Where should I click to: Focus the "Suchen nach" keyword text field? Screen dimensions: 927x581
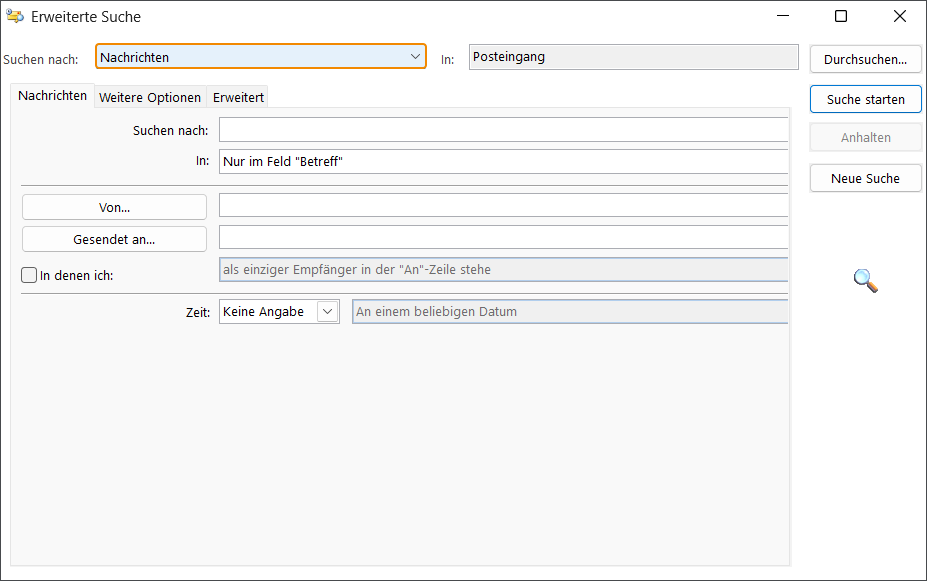504,130
